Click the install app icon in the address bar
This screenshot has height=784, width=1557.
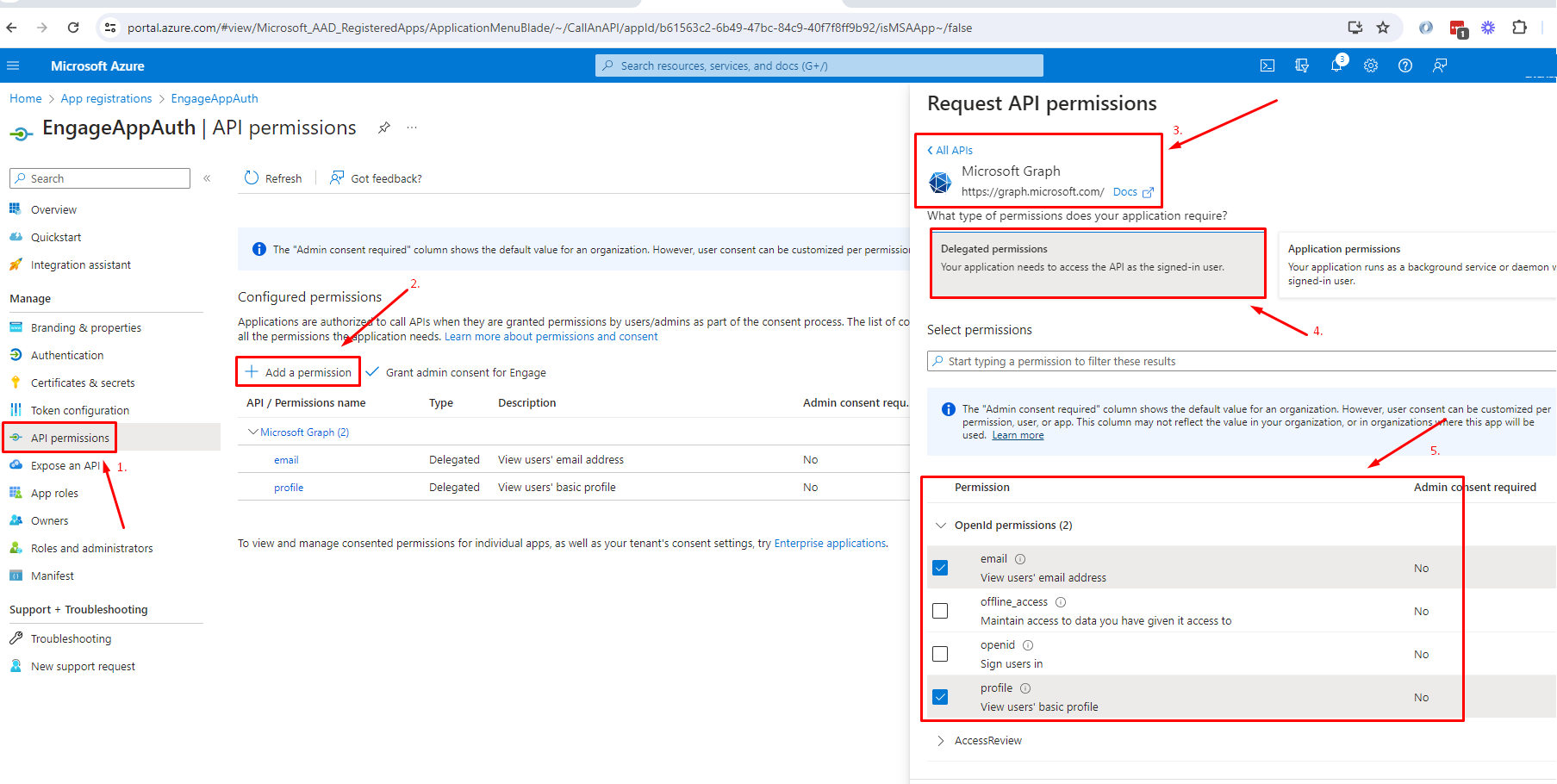[1355, 28]
